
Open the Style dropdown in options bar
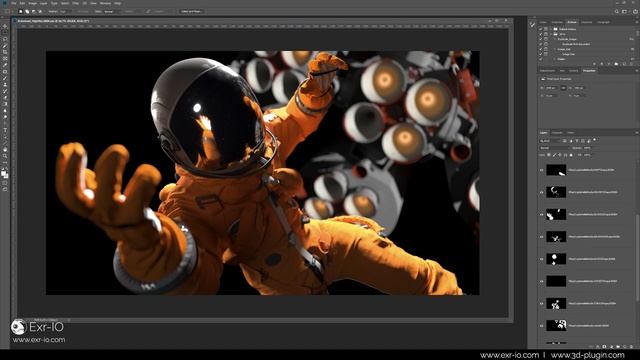[x=111, y=11]
